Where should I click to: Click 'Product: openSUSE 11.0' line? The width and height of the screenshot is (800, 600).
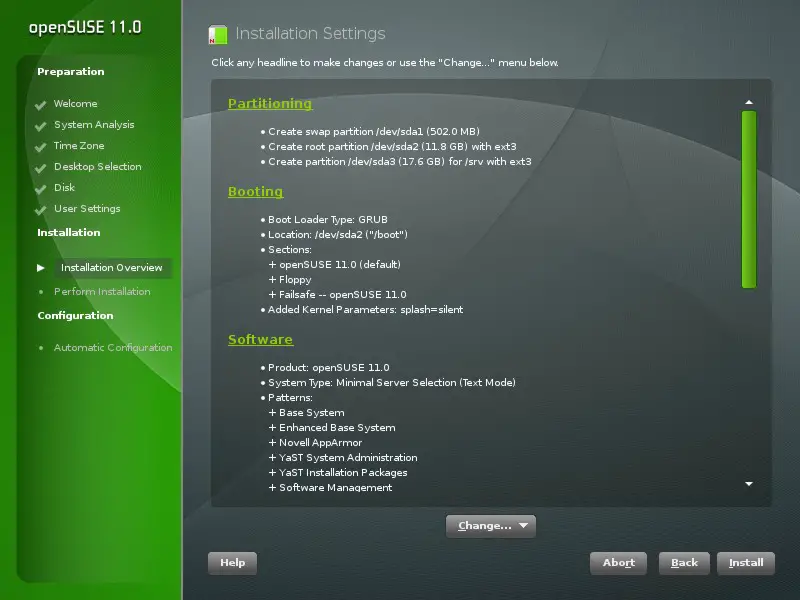pyautogui.click(x=329, y=368)
